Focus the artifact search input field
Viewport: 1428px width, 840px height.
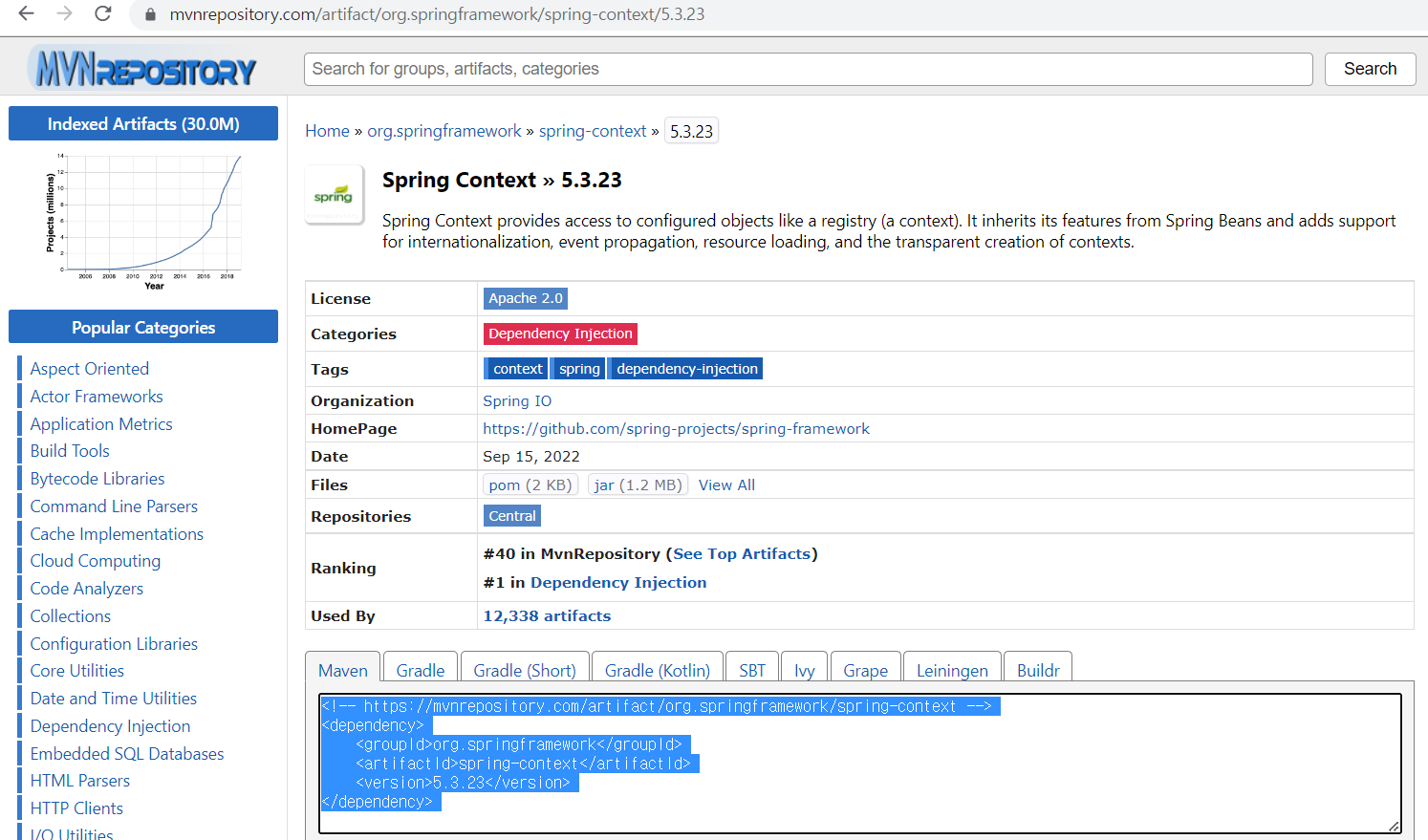pyautogui.click(x=808, y=69)
